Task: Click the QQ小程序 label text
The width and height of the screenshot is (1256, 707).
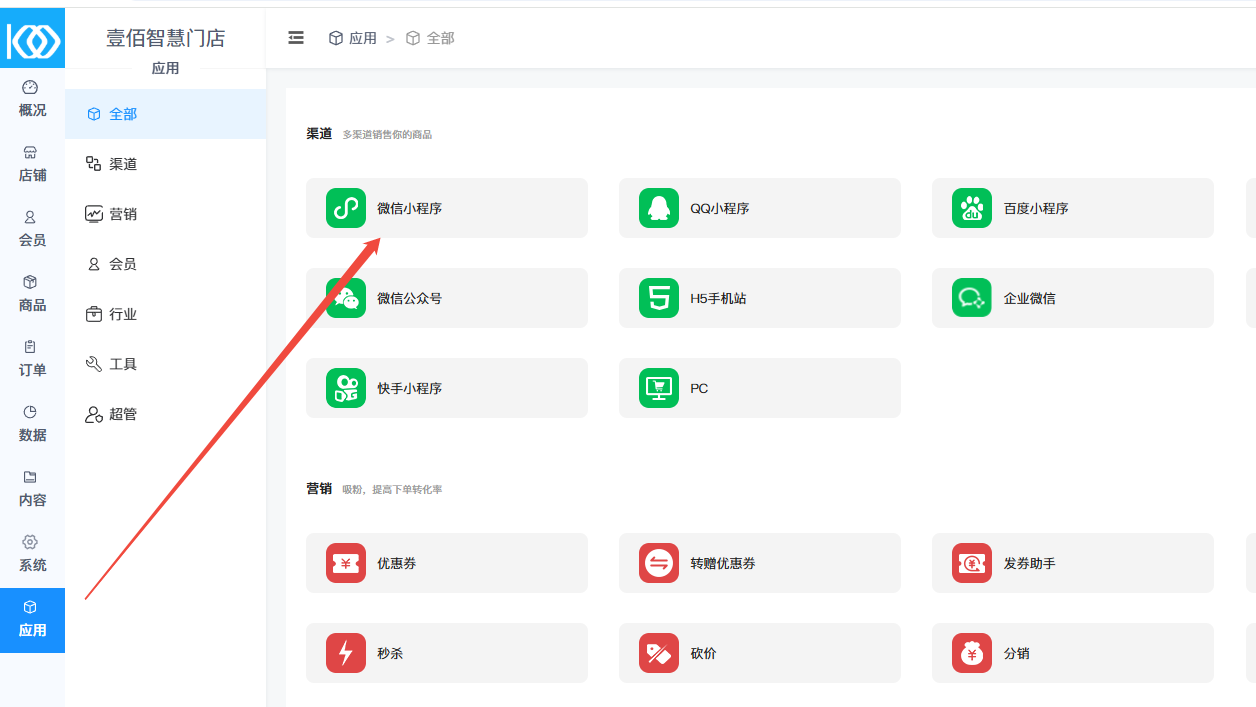Action: (x=720, y=209)
